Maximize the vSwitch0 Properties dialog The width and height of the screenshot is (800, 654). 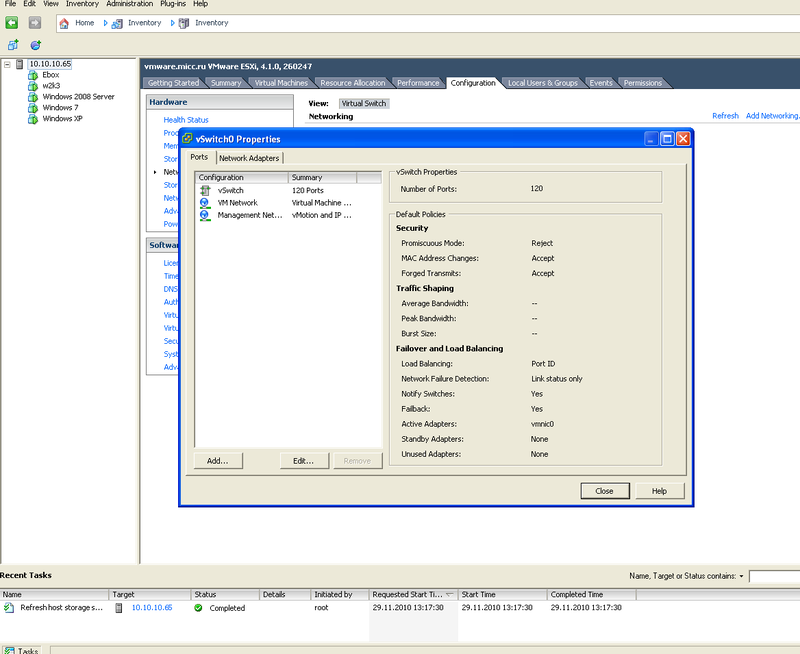click(667, 139)
